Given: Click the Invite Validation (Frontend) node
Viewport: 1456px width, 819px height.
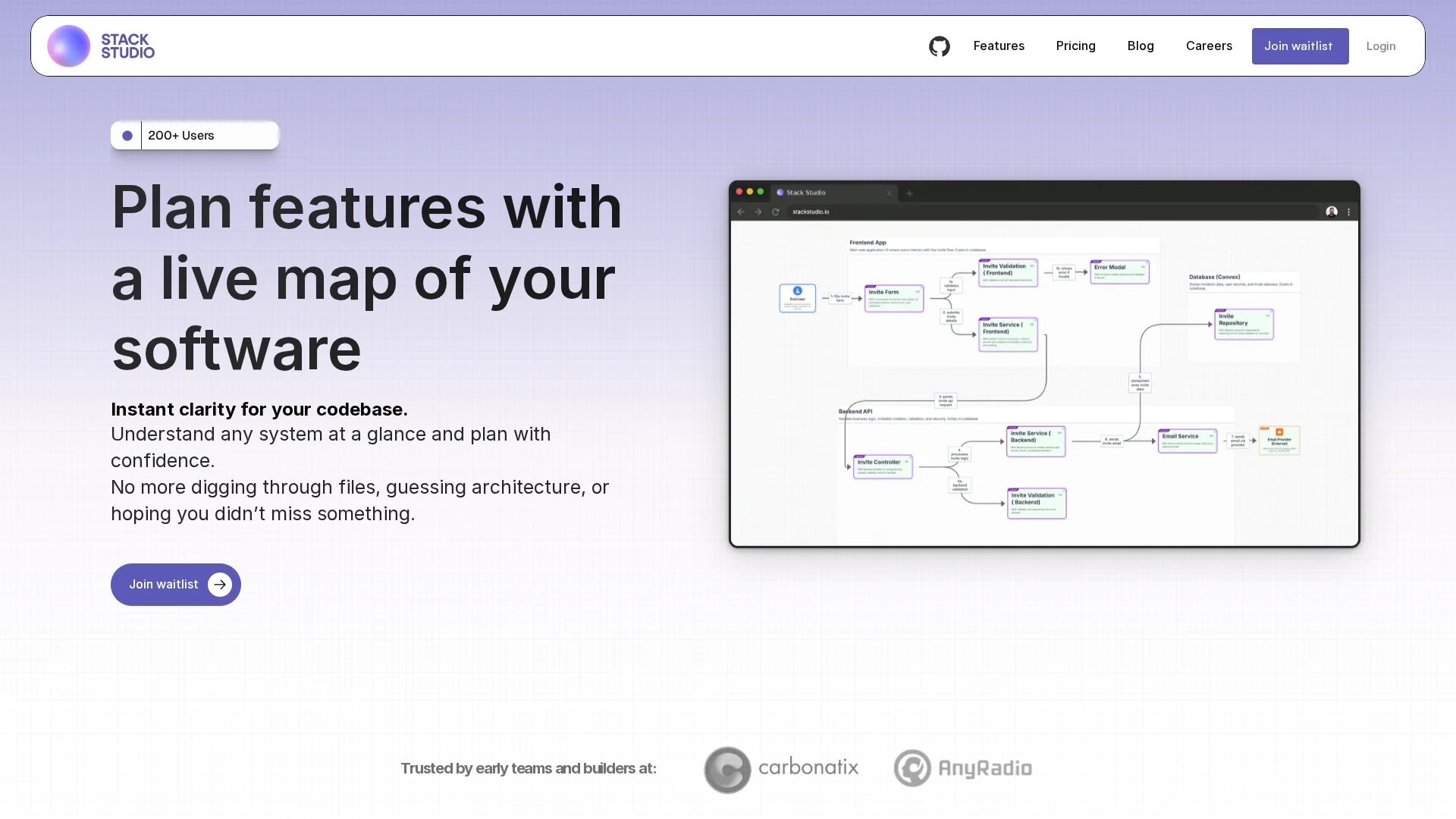Looking at the screenshot, I should tap(1008, 274).
